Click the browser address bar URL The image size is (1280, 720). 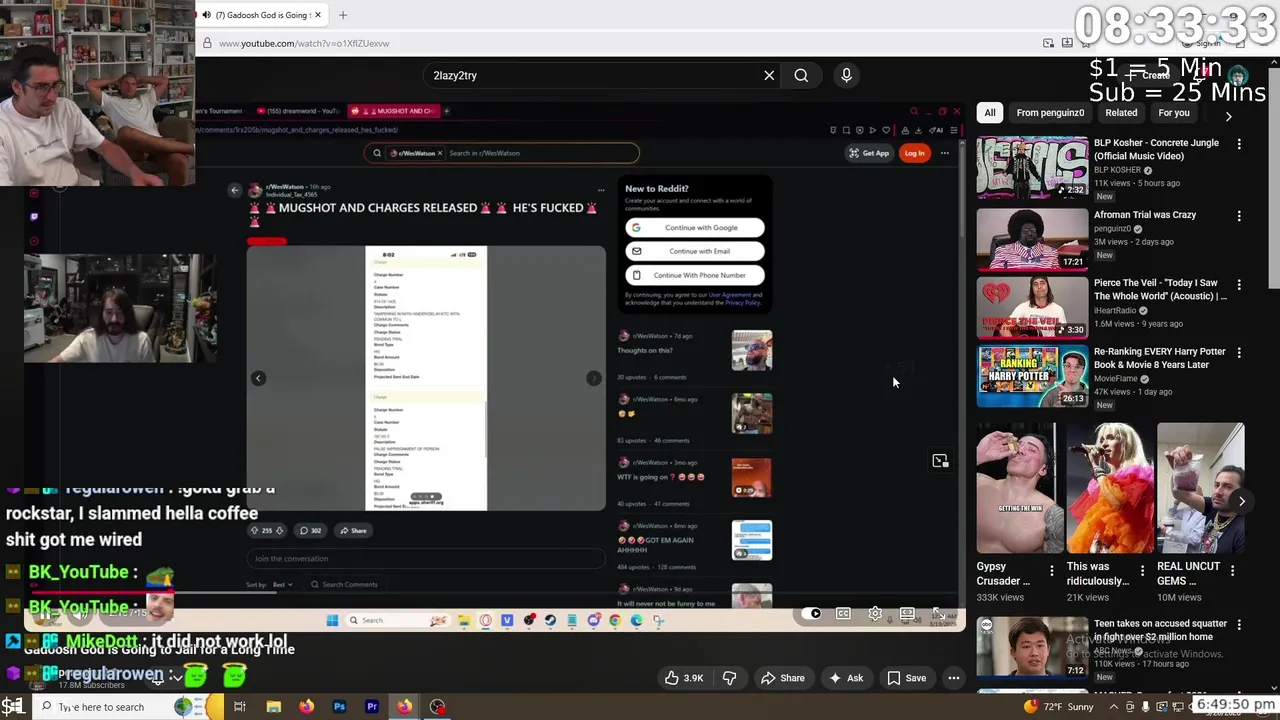pyautogui.click(x=304, y=43)
